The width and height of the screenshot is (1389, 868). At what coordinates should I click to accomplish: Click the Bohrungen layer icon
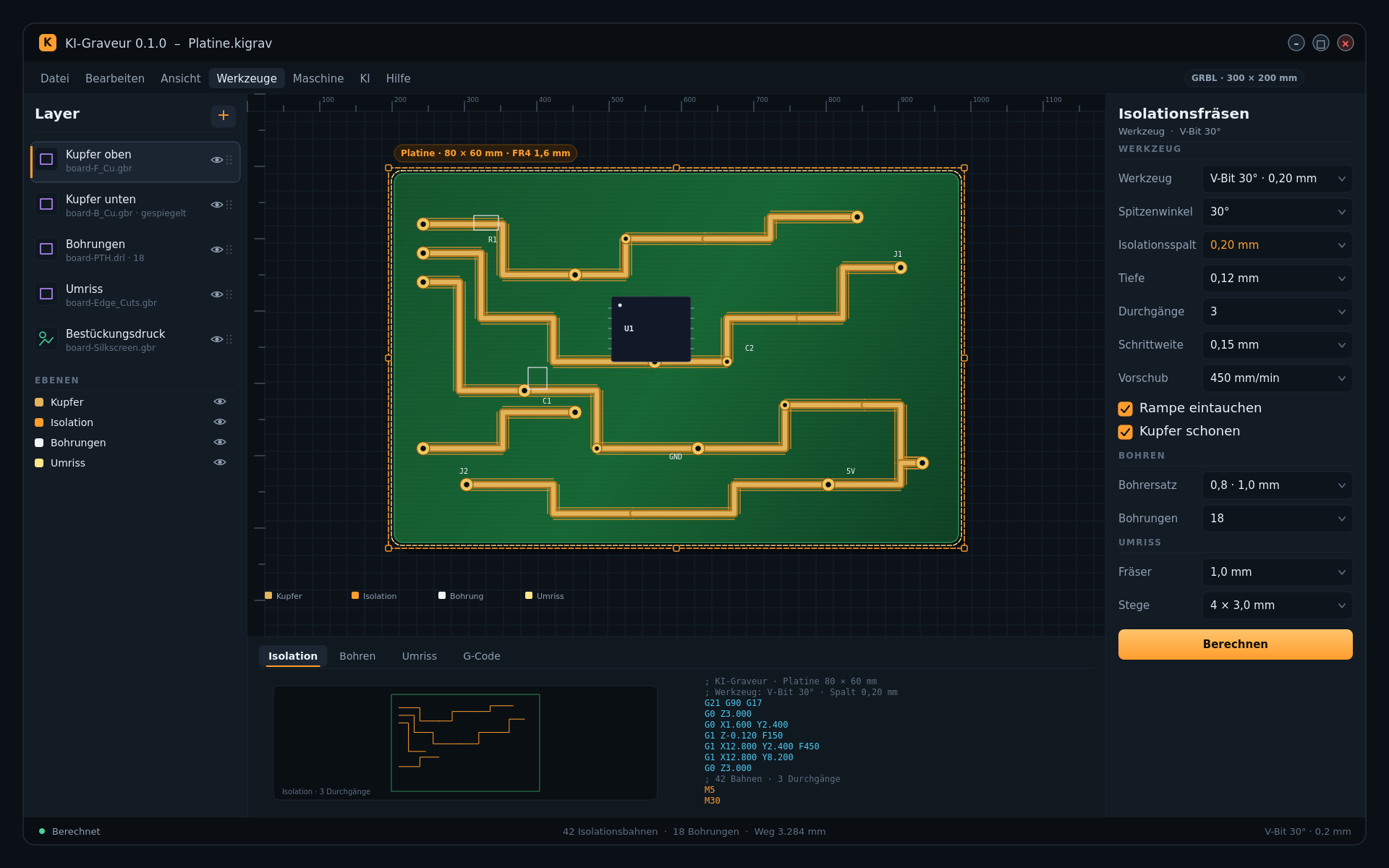46,250
